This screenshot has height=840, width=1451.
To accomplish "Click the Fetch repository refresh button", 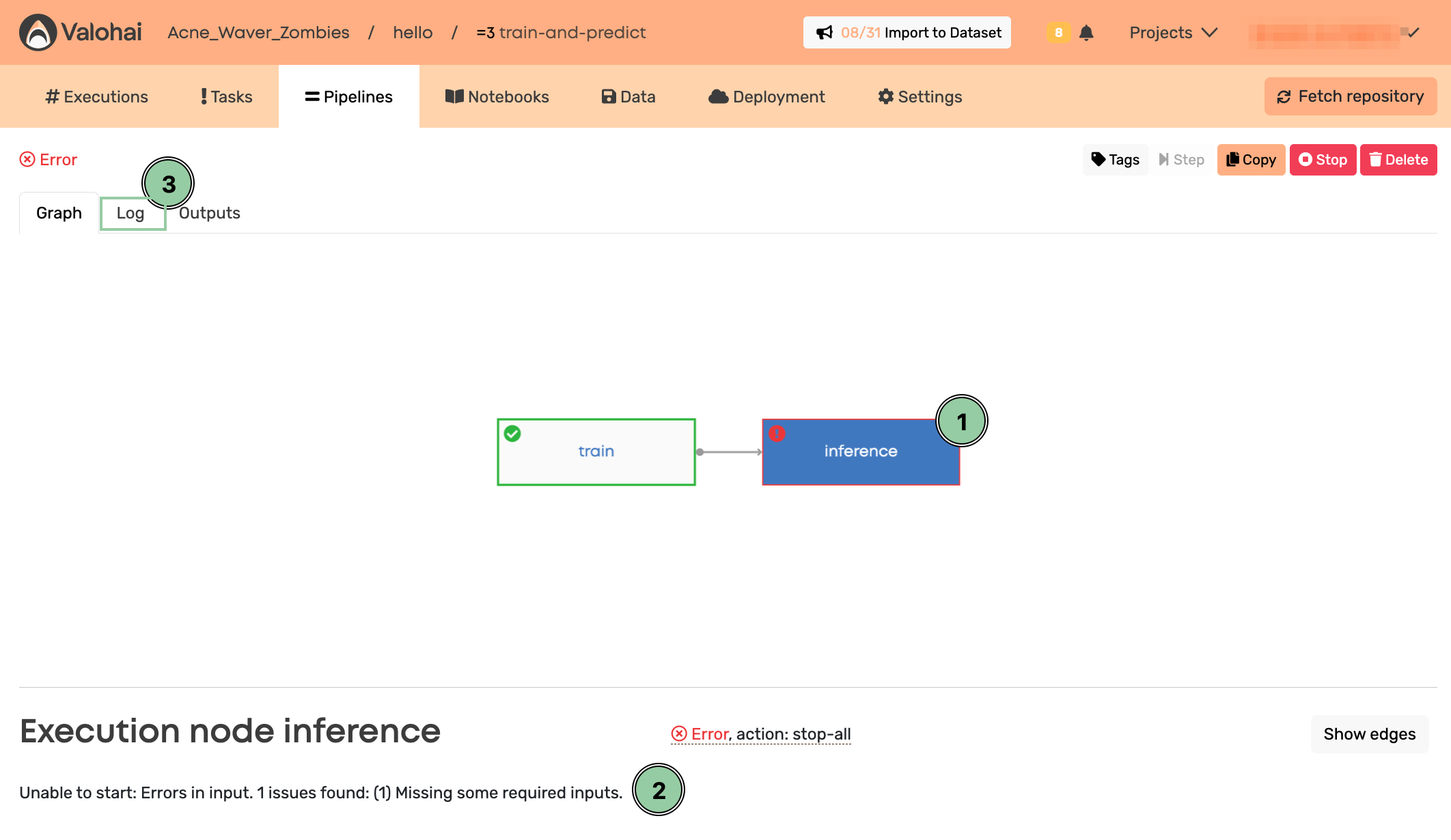I will [x=1350, y=96].
